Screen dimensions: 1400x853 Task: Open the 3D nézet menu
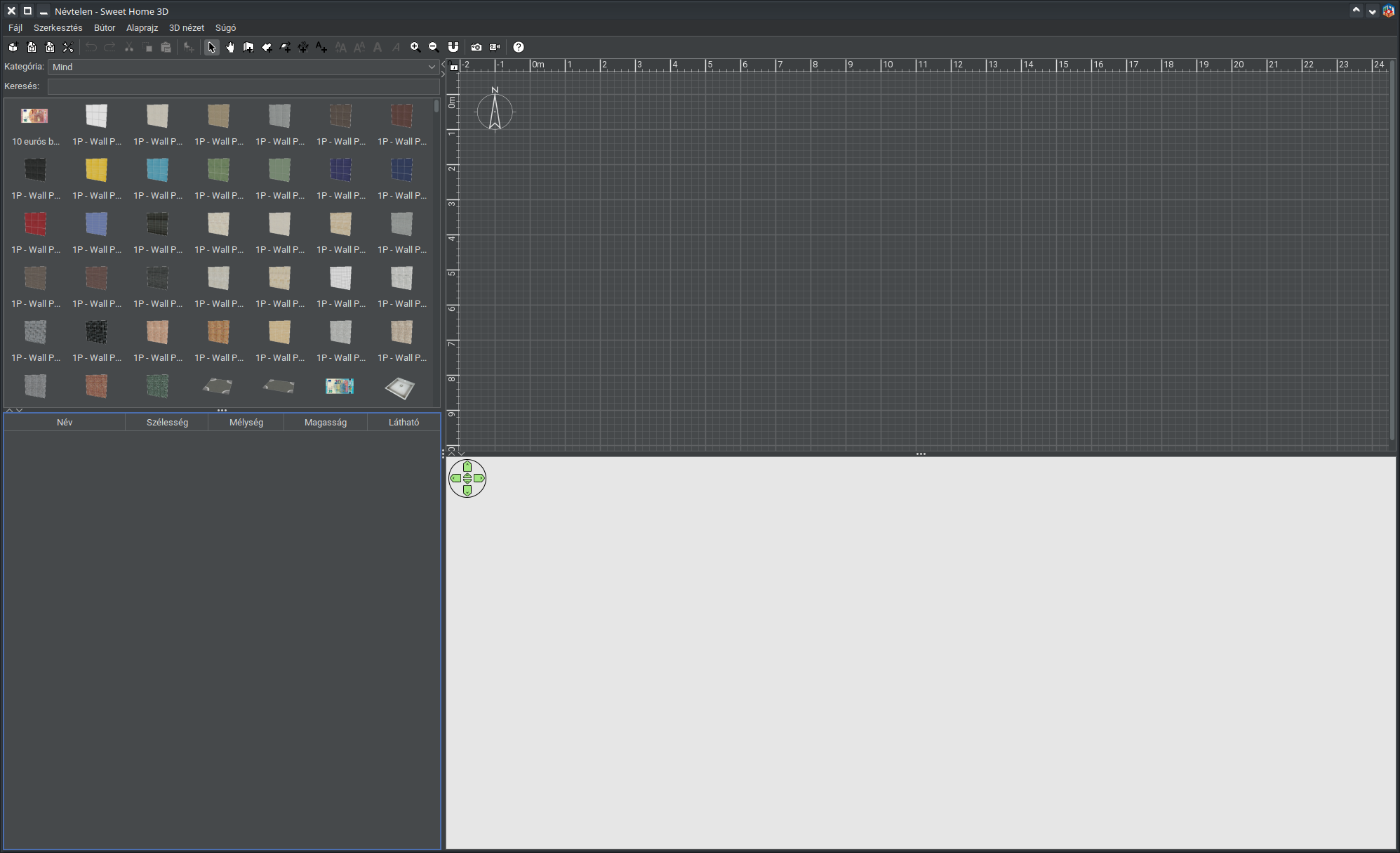pyautogui.click(x=187, y=28)
